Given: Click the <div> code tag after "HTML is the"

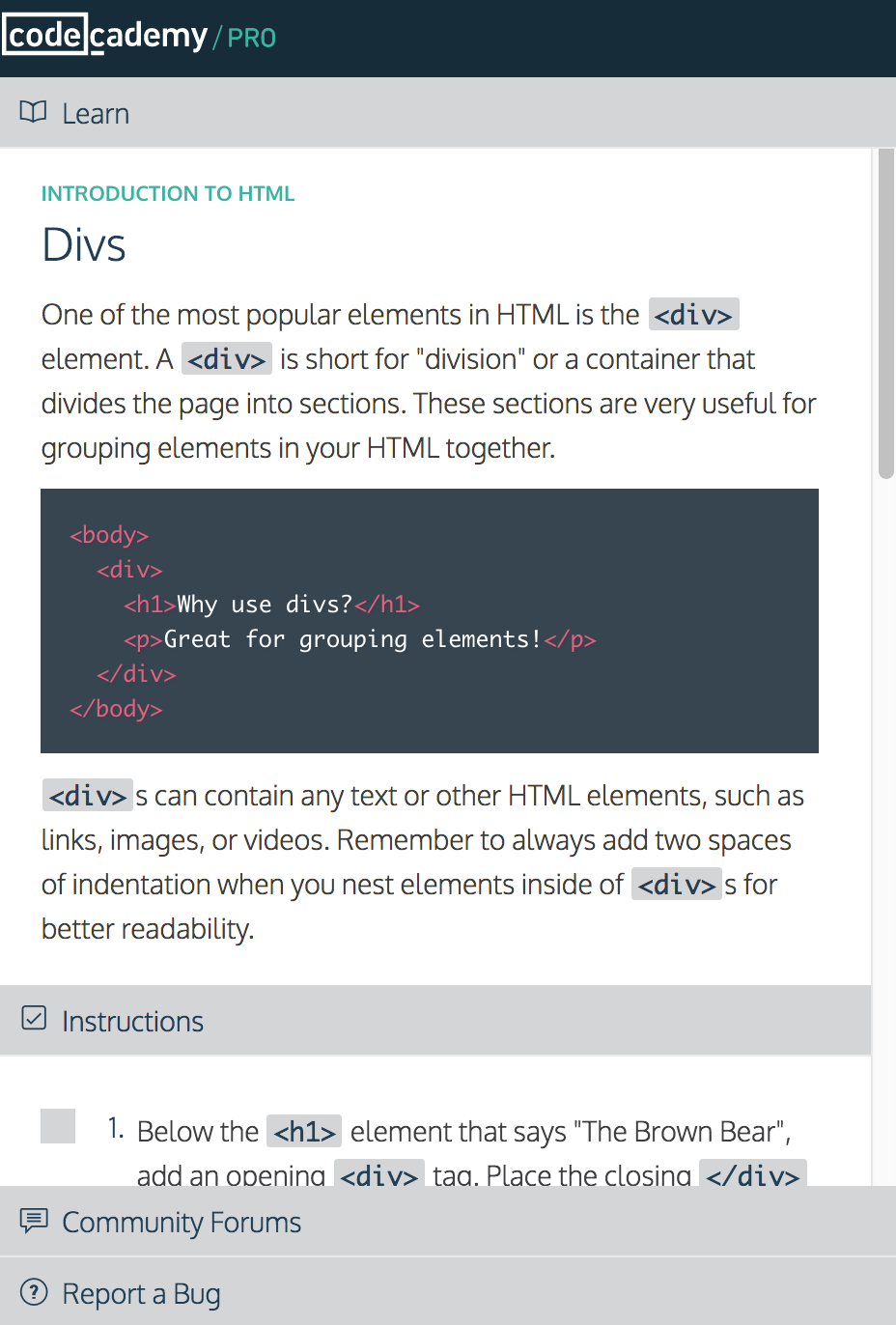Looking at the screenshot, I should coord(693,315).
